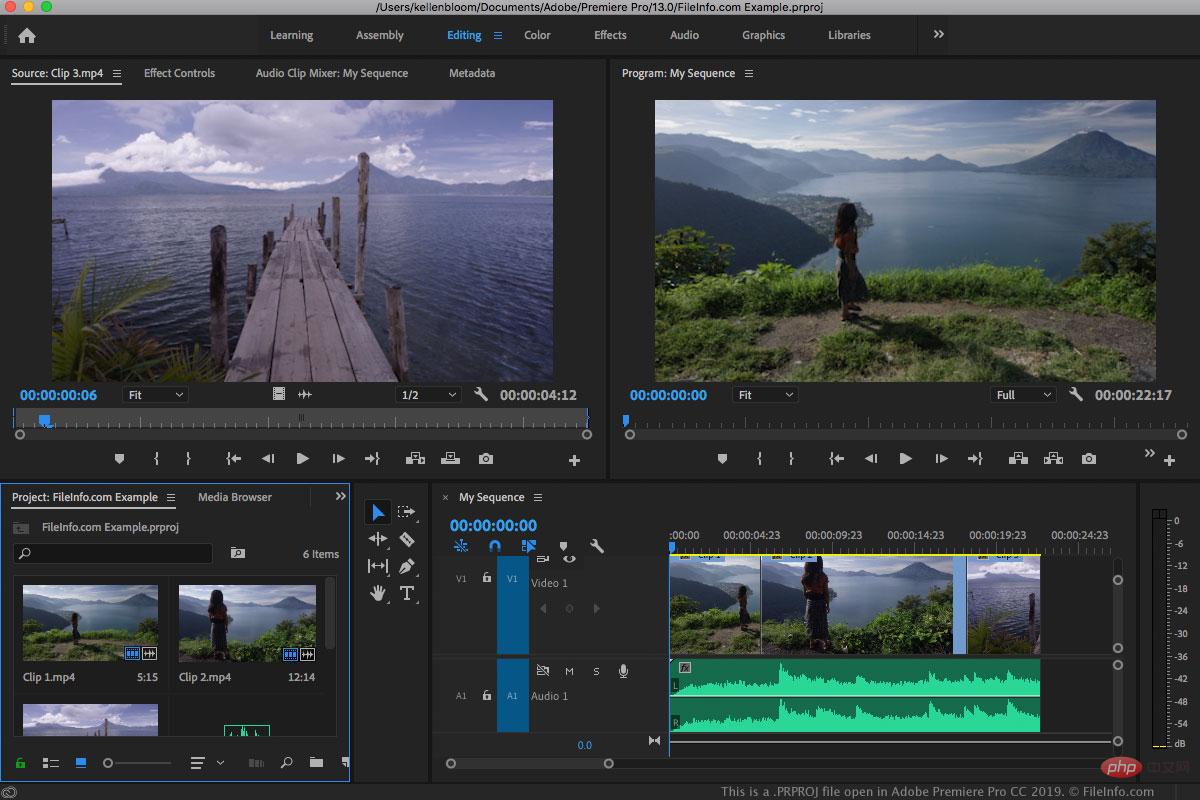Open Program monitor Fit zoom dropdown
The height and width of the screenshot is (800, 1200).
[765, 395]
